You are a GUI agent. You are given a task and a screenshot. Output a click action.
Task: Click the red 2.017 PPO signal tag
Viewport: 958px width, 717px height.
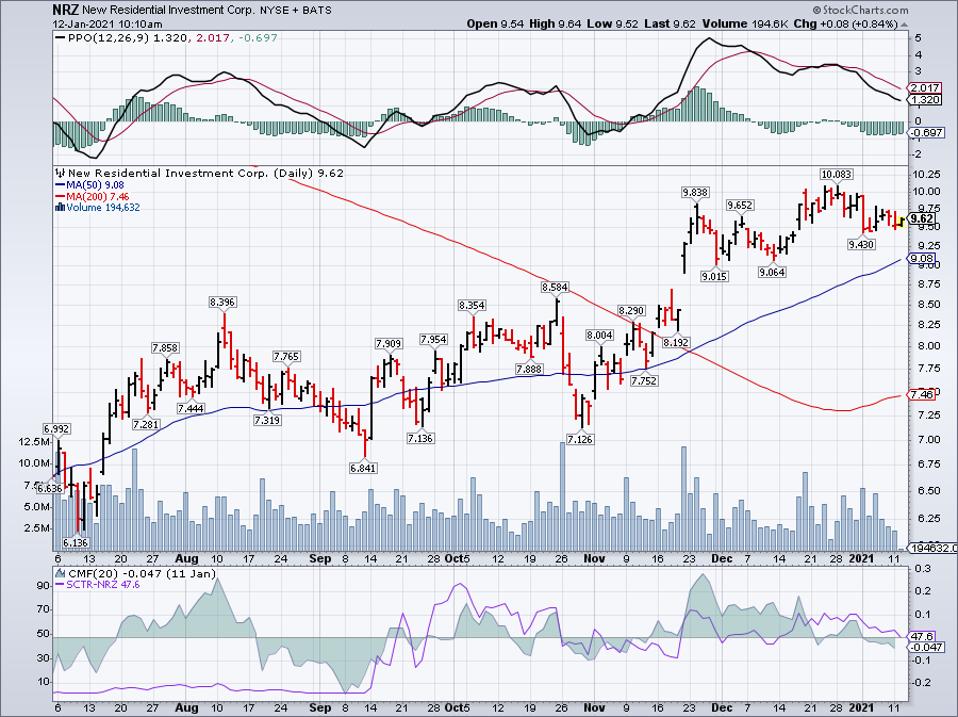pyautogui.click(x=925, y=88)
